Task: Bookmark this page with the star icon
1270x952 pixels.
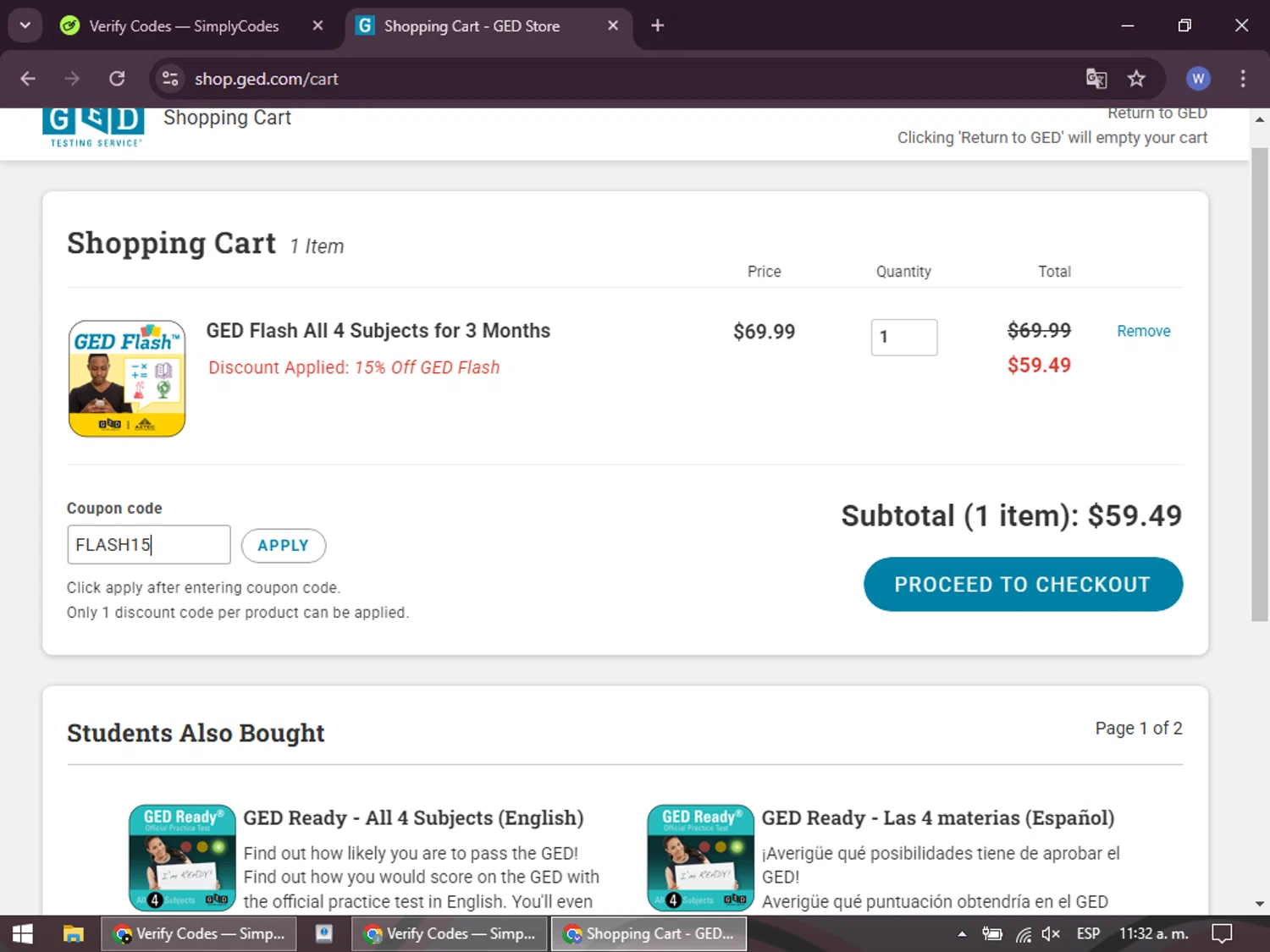Action: tap(1136, 79)
